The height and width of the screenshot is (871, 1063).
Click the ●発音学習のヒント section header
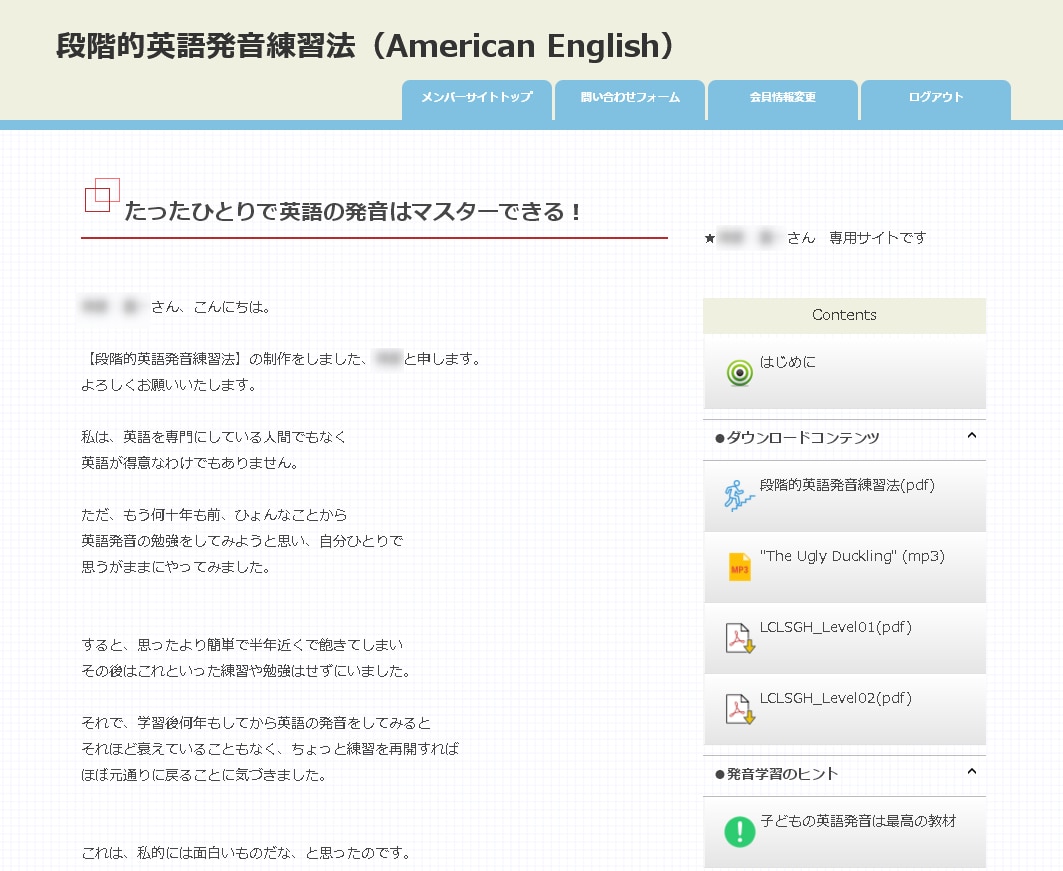(844, 775)
